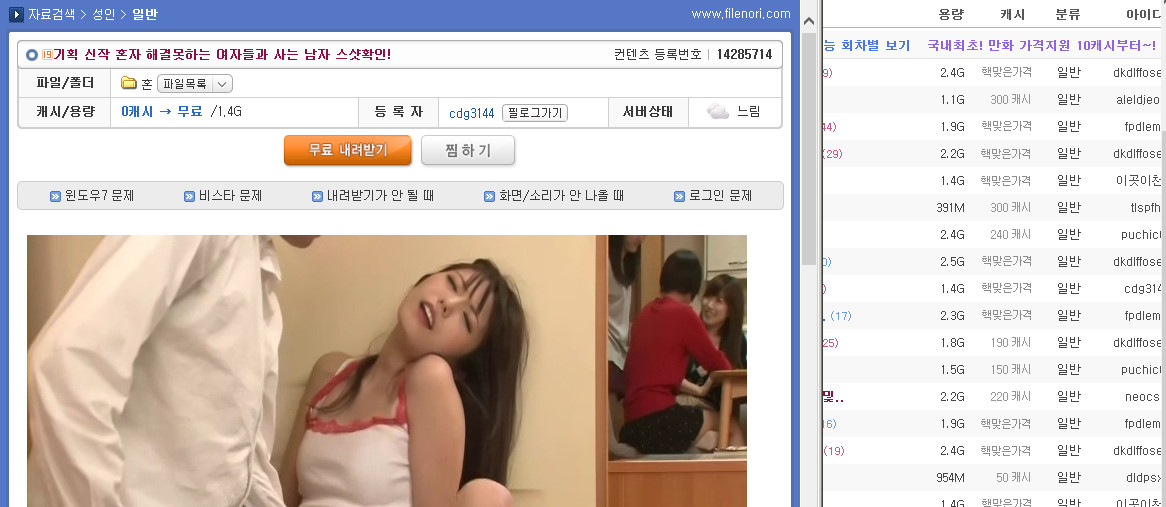Click the 찜하기 button

coord(468,150)
